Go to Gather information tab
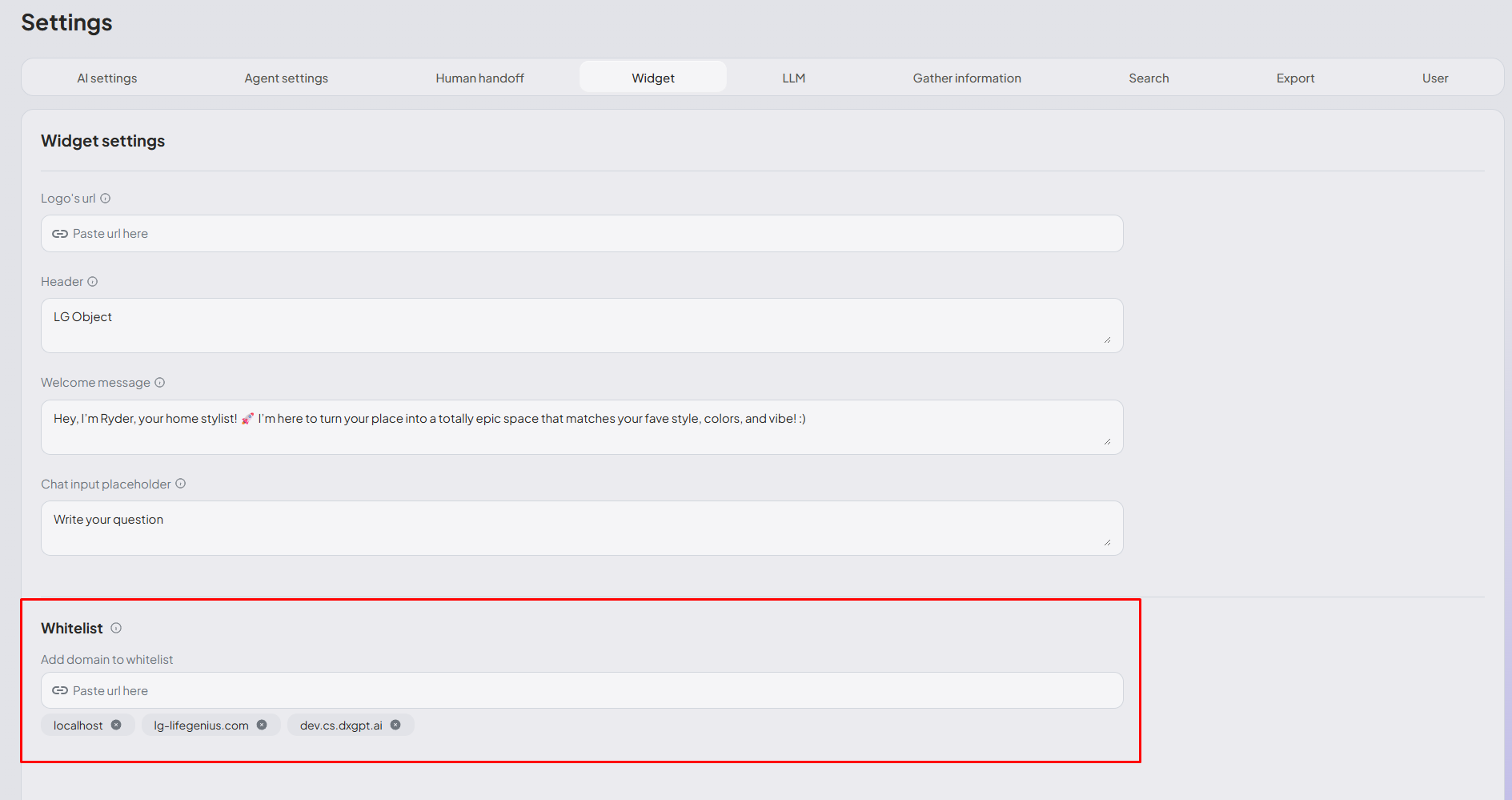The width and height of the screenshot is (1512, 800). pyautogui.click(x=966, y=78)
